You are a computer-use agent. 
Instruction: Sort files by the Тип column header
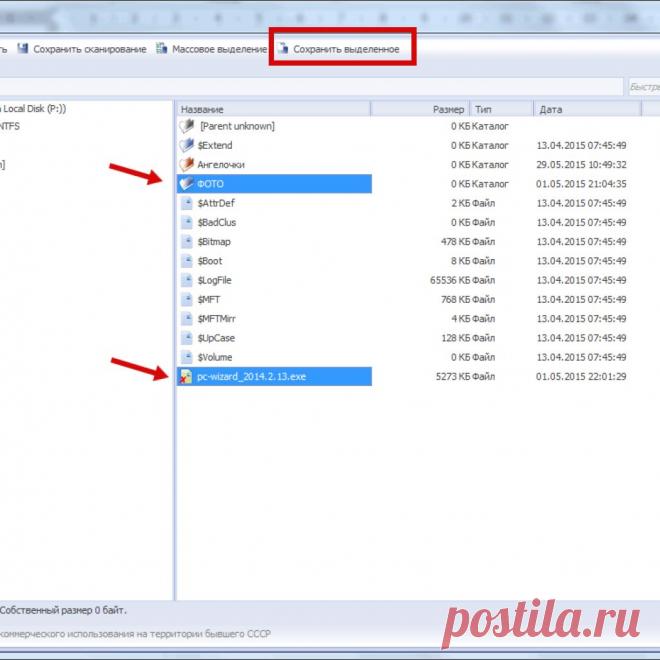(x=502, y=109)
